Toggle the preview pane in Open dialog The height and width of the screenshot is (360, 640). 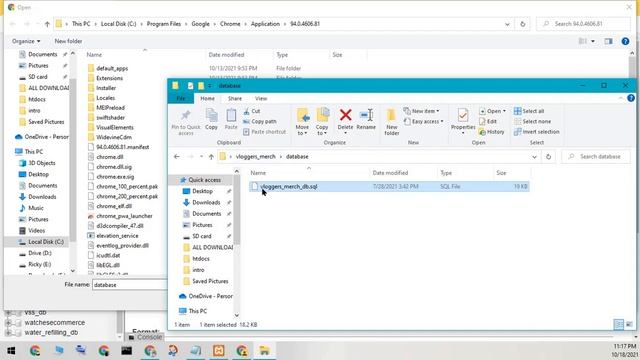coord(608,41)
